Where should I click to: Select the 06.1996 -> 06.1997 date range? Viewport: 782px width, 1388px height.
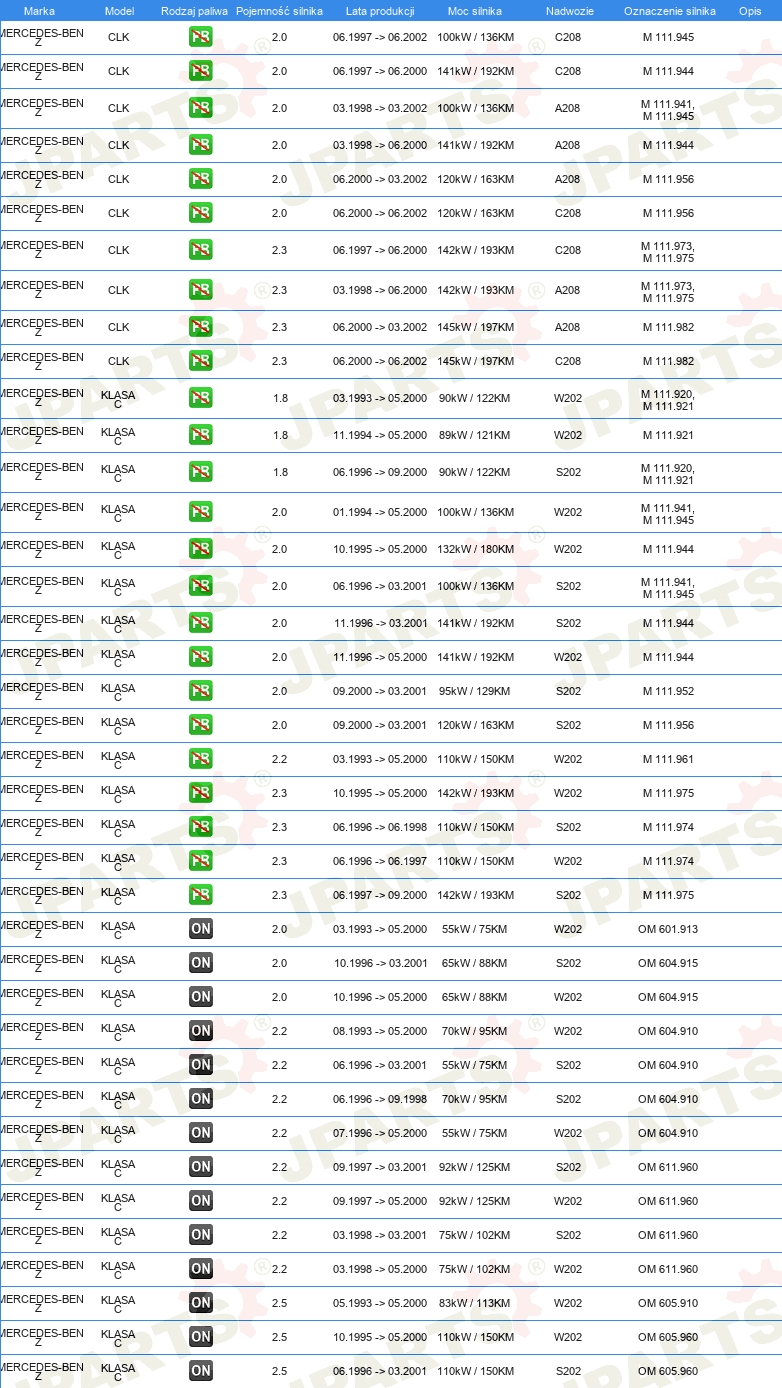(x=380, y=861)
